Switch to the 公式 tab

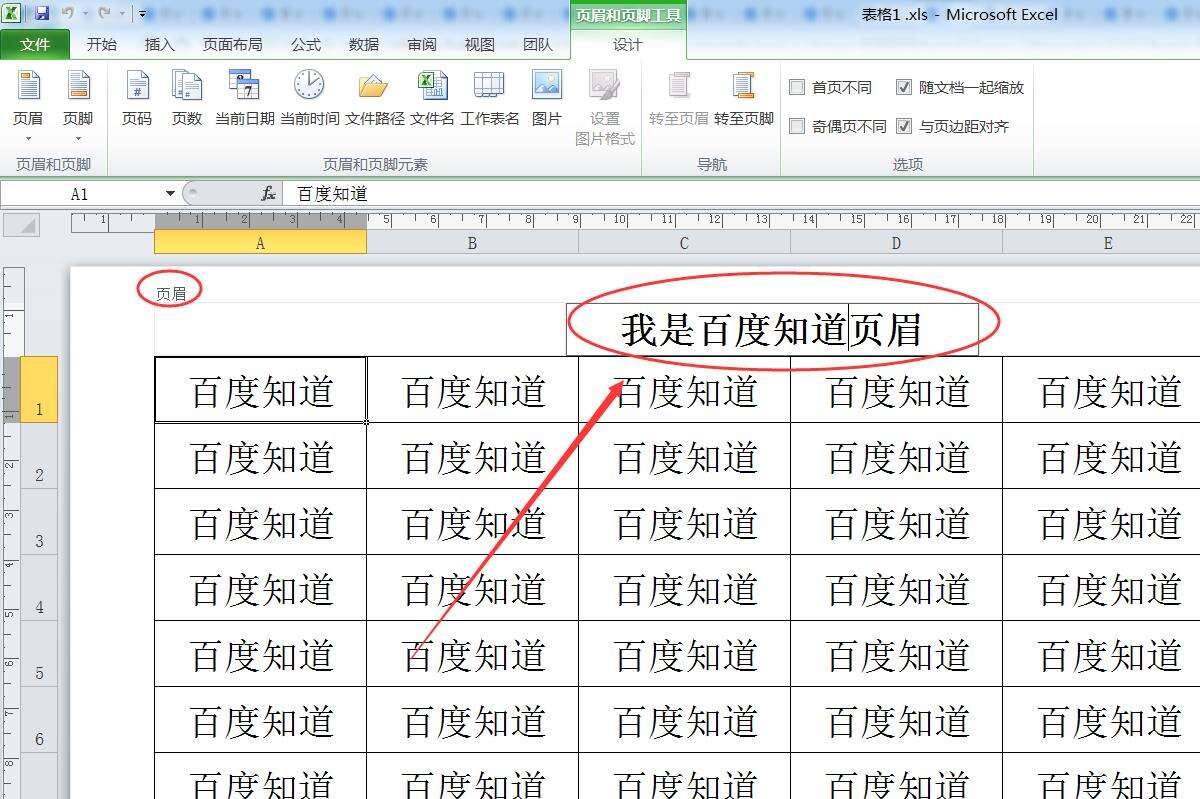coord(306,44)
